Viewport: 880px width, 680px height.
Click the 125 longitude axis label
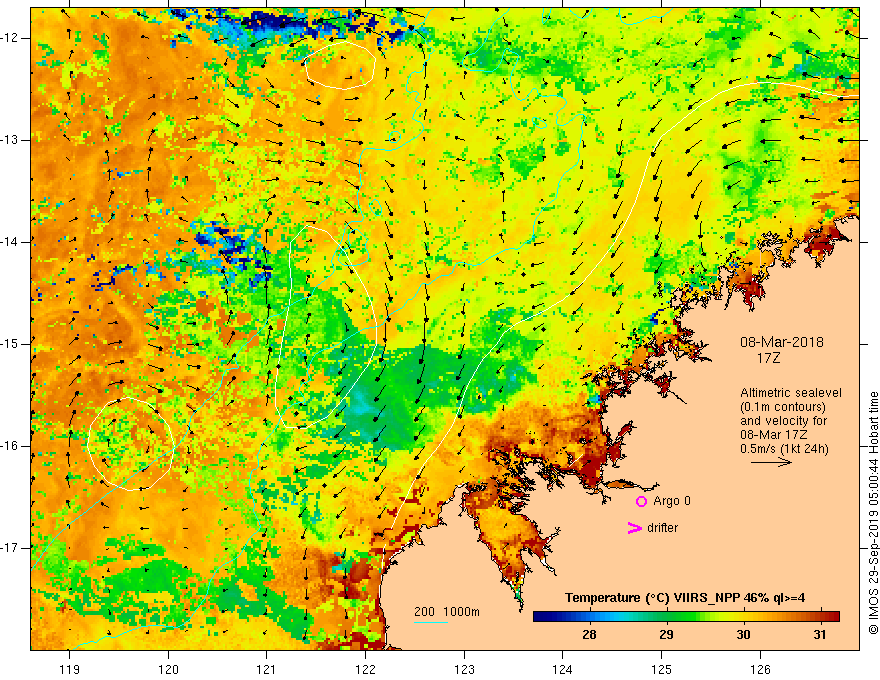[662, 669]
